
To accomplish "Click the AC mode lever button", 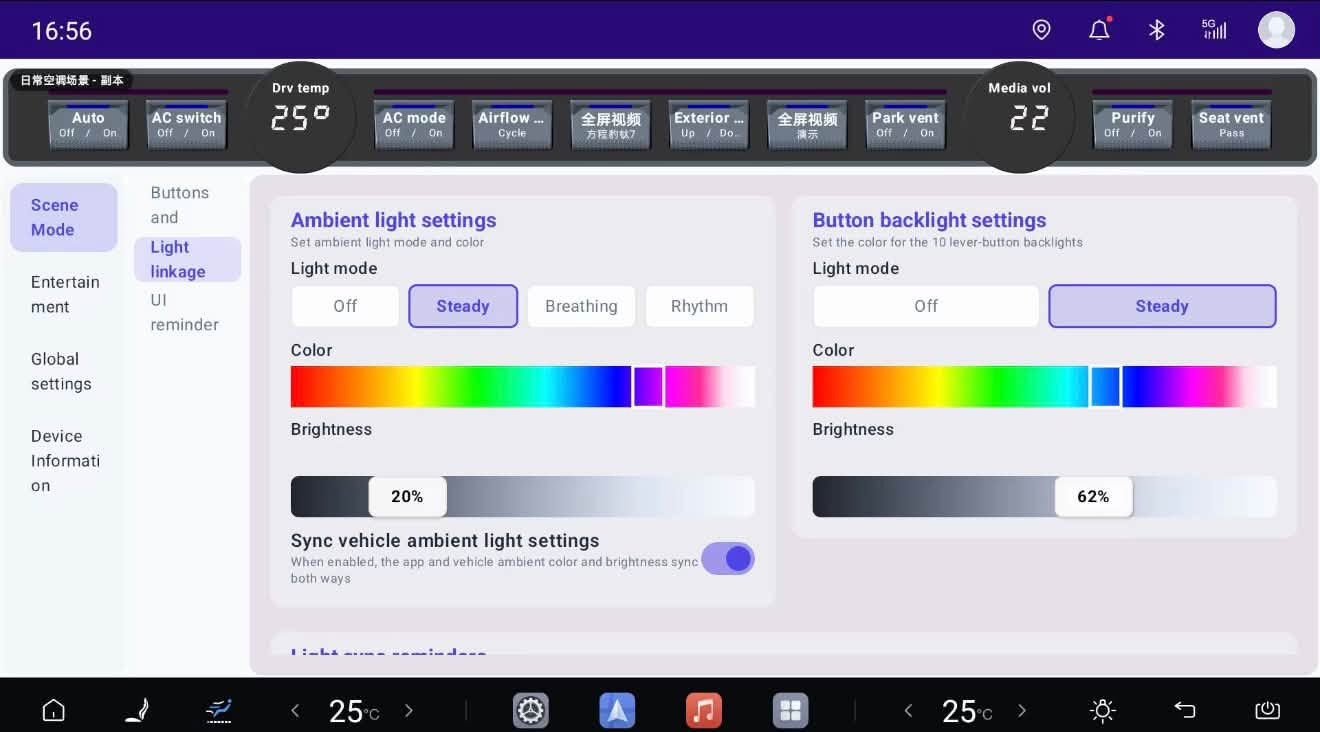I will [414, 124].
